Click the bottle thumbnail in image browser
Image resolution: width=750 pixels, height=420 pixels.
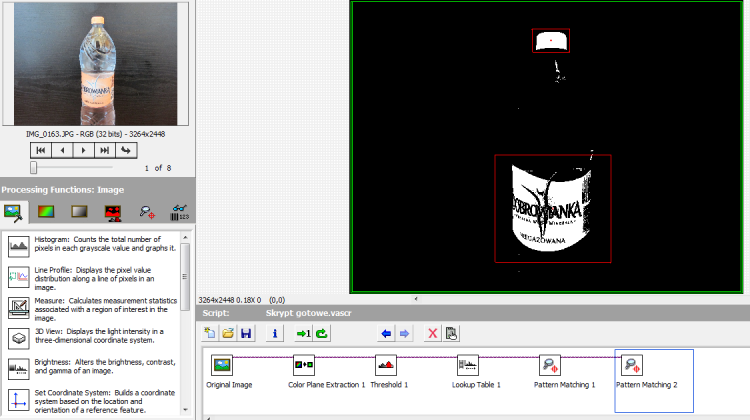point(96,64)
